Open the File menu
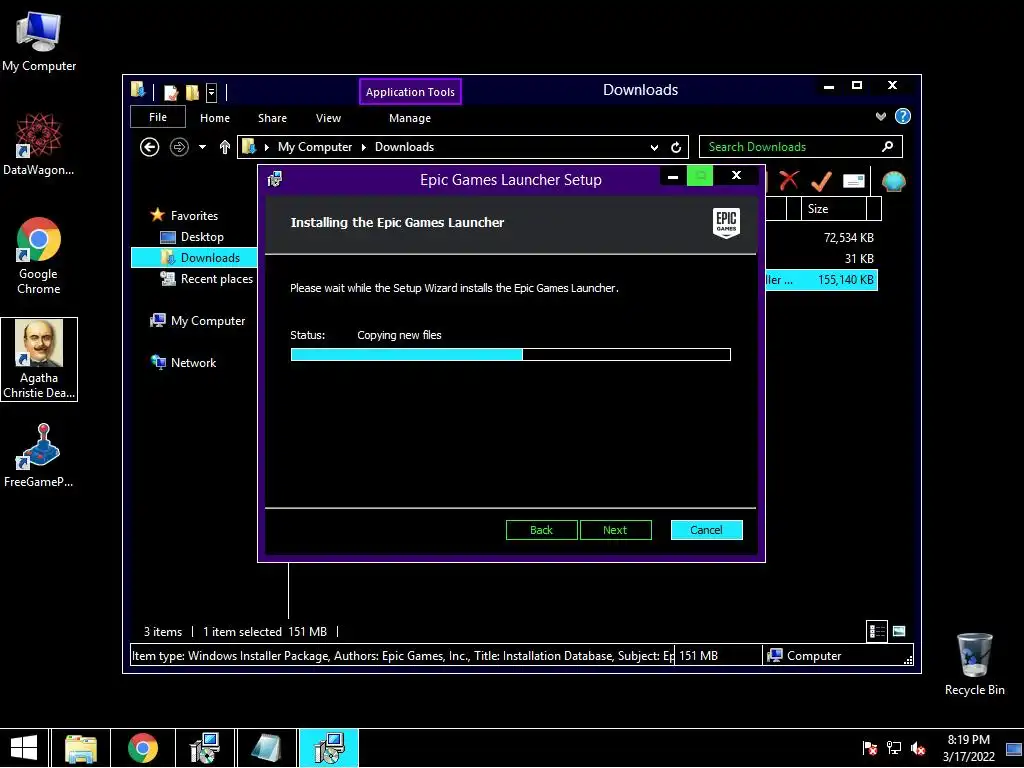The height and width of the screenshot is (768, 1024). tap(158, 117)
